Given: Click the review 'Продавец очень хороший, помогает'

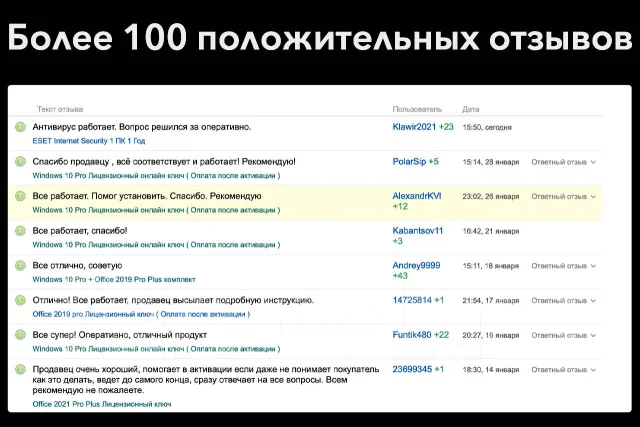Looking at the screenshot, I should pyautogui.click(x=206, y=380).
